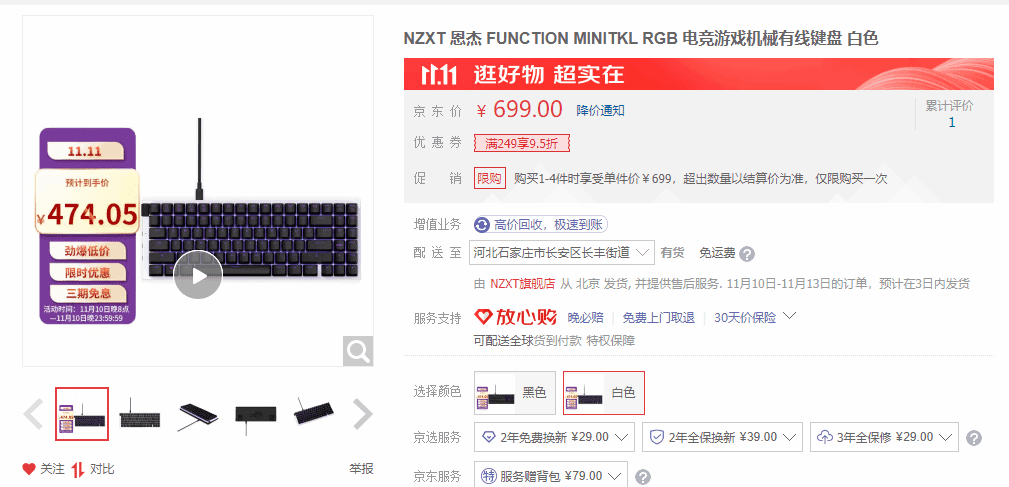
Task: Open free shipping help question mark
Action: pos(746,254)
